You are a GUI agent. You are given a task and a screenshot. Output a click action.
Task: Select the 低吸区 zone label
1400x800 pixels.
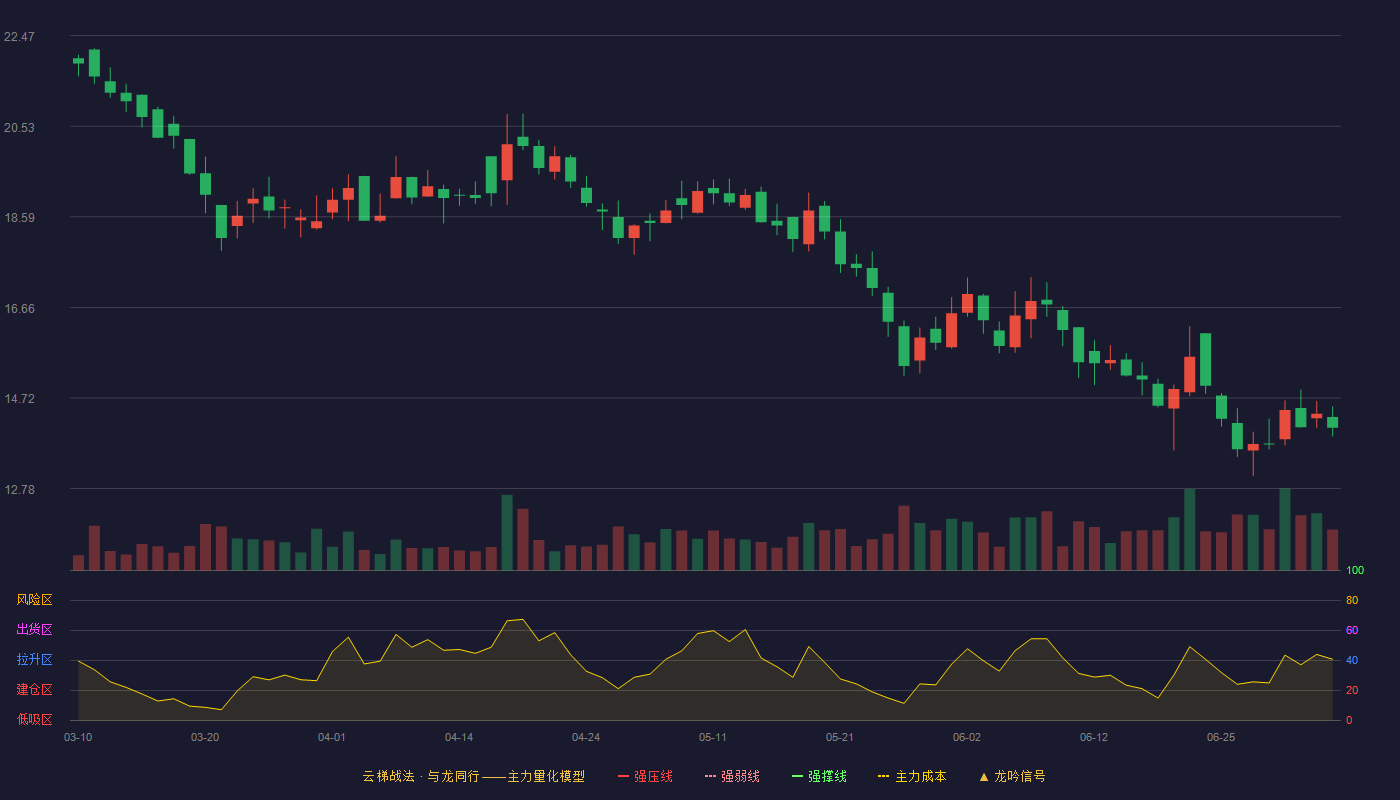[34, 719]
